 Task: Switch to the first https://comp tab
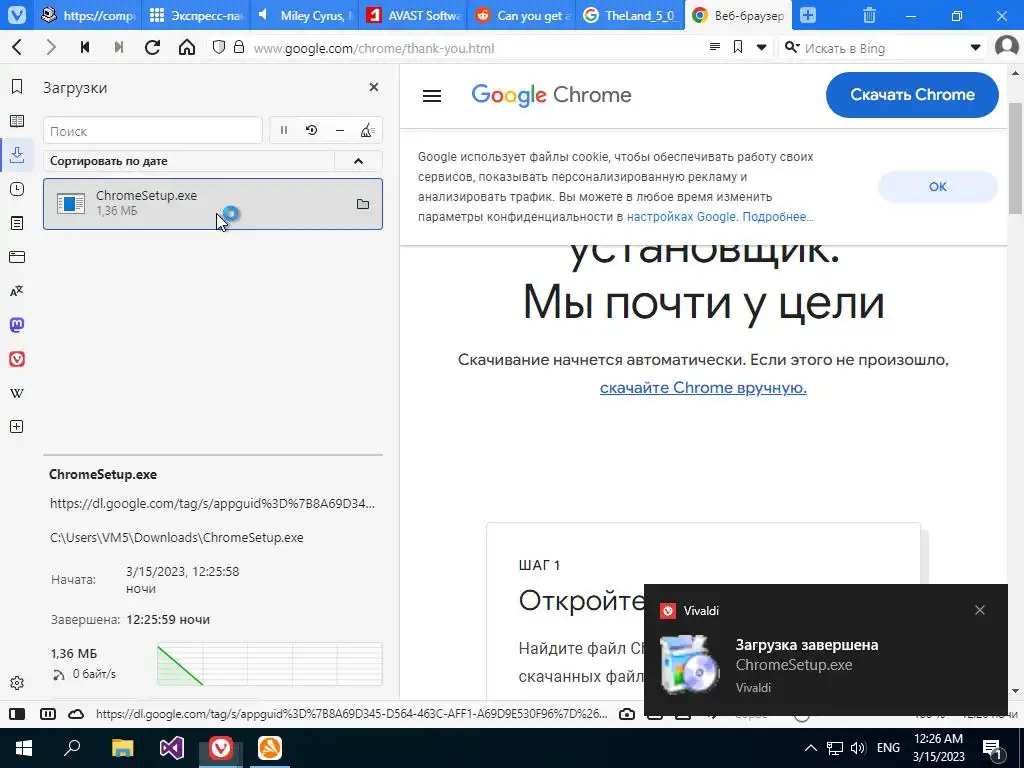(86, 15)
